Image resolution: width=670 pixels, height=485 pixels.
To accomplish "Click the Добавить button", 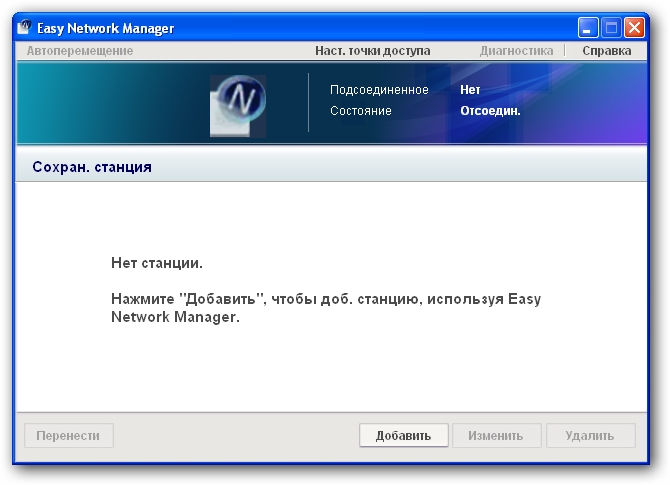I will pos(403,435).
